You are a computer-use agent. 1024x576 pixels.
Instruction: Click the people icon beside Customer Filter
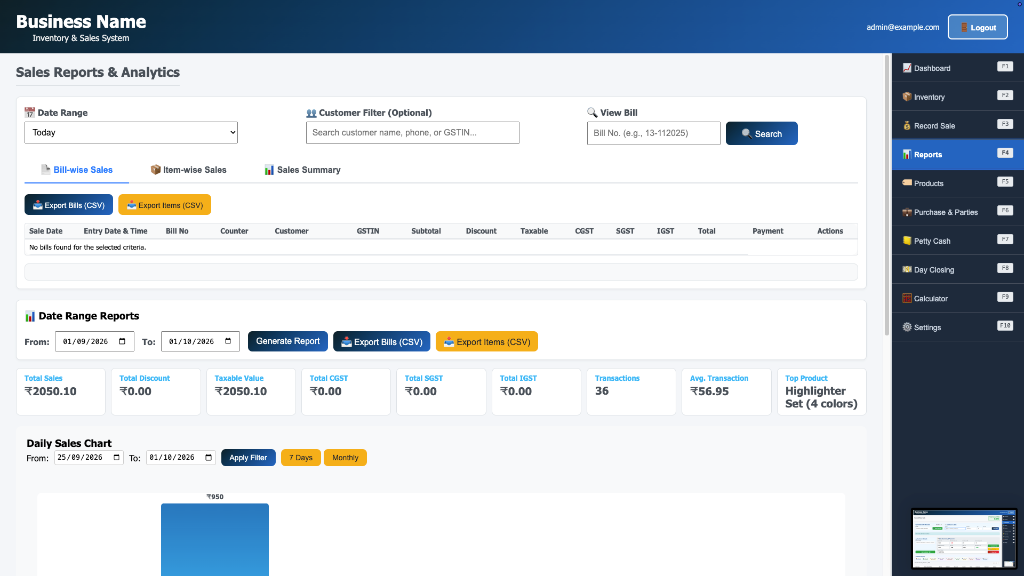(x=311, y=113)
